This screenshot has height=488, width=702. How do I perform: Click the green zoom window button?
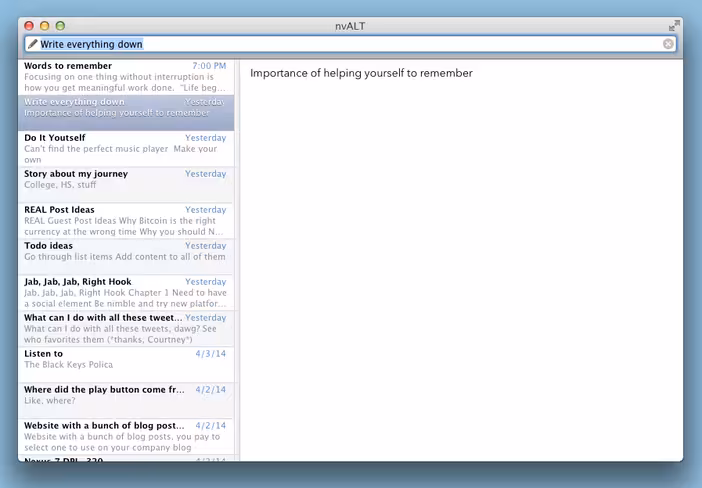(60, 26)
